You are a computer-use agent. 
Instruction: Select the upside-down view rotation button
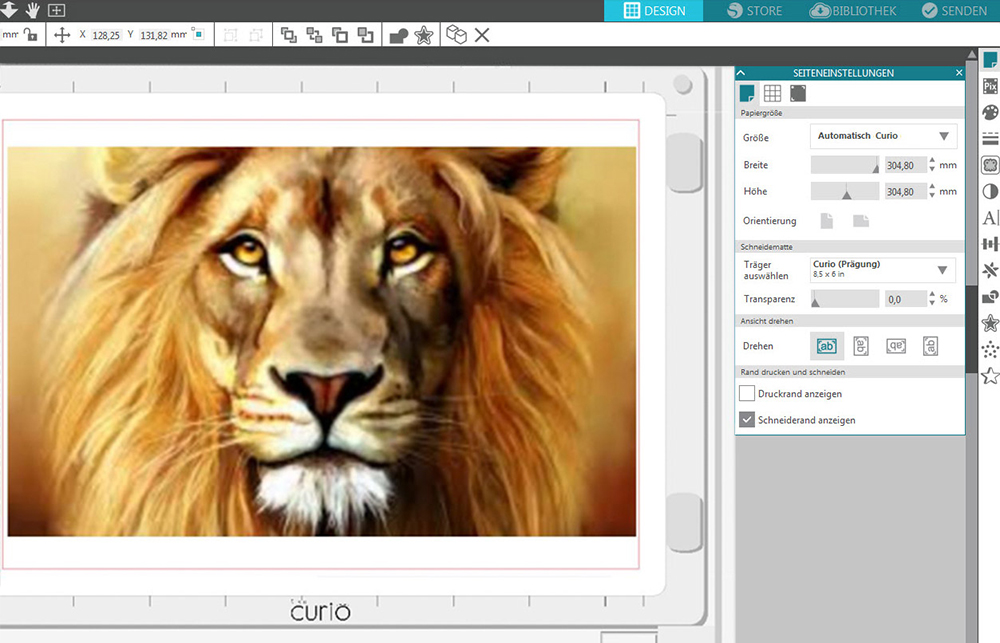[895, 346]
